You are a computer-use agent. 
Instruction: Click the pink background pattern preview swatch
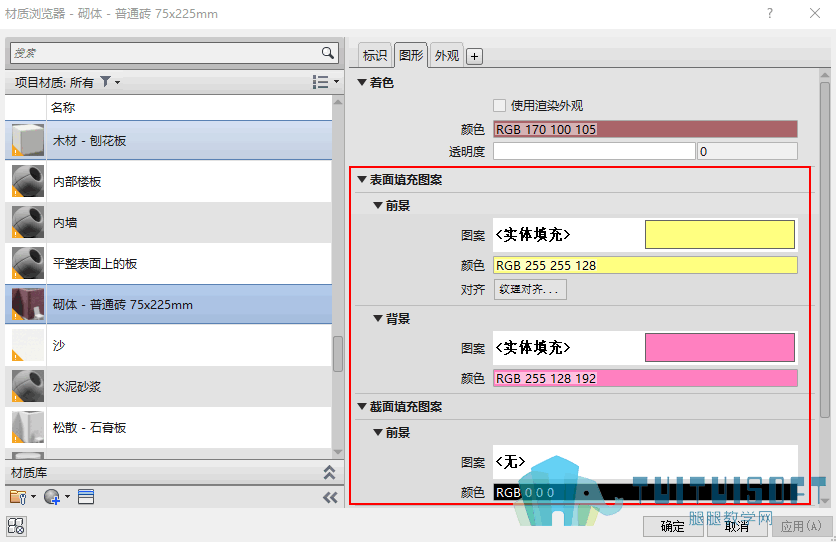point(720,347)
